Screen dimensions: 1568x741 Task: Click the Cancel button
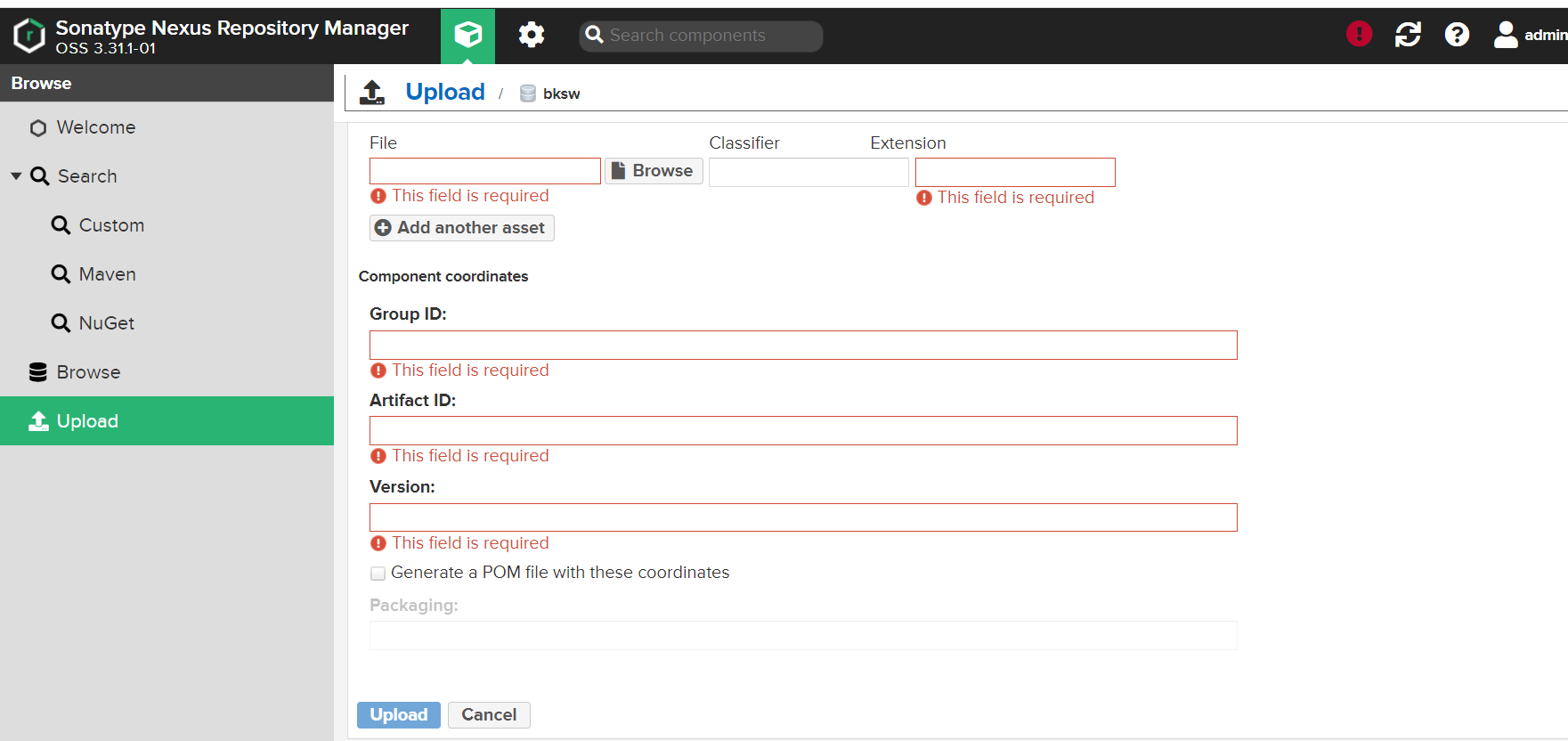tap(489, 715)
